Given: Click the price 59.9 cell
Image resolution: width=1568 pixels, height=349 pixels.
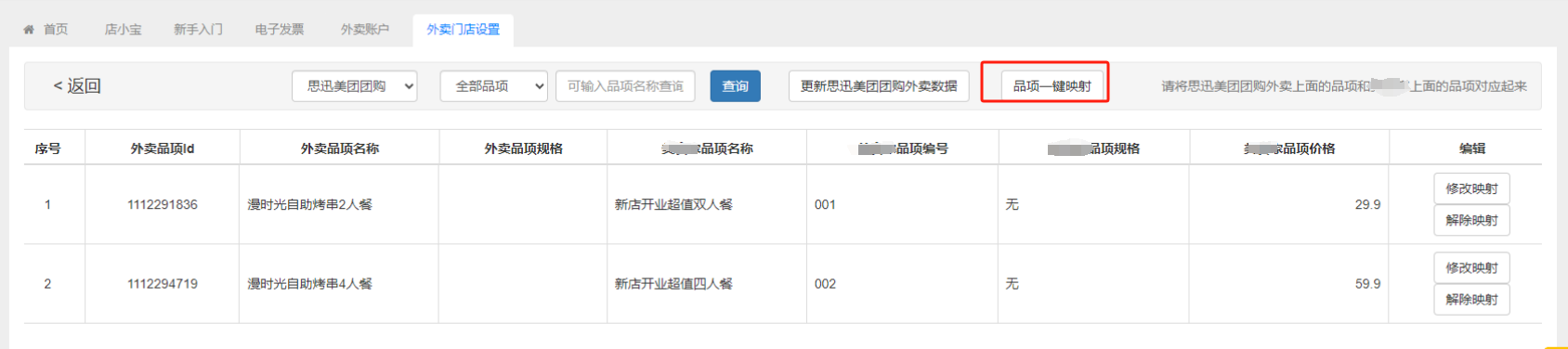Looking at the screenshot, I should tap(1289, 284).
